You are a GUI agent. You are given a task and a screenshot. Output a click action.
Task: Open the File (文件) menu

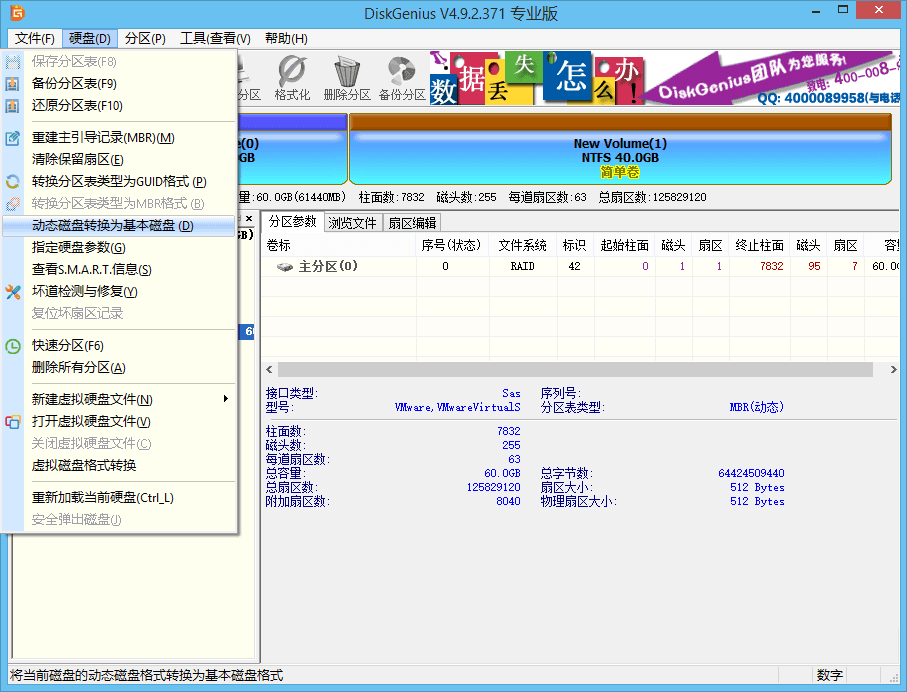[35, 38]
